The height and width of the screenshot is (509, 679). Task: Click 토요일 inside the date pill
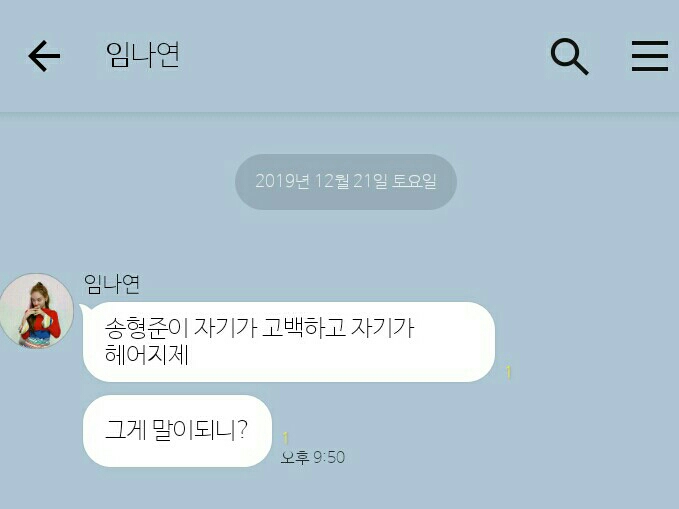(414, 181)
